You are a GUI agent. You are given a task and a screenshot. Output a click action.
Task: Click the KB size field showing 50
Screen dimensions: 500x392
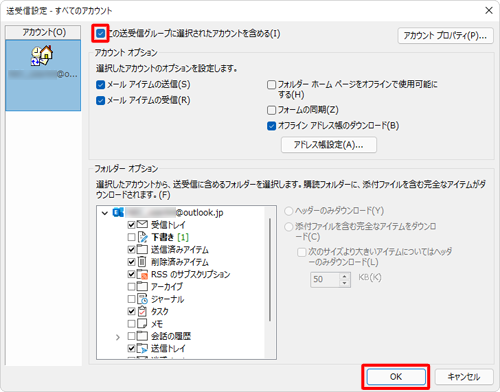click(x=325, y=279)
